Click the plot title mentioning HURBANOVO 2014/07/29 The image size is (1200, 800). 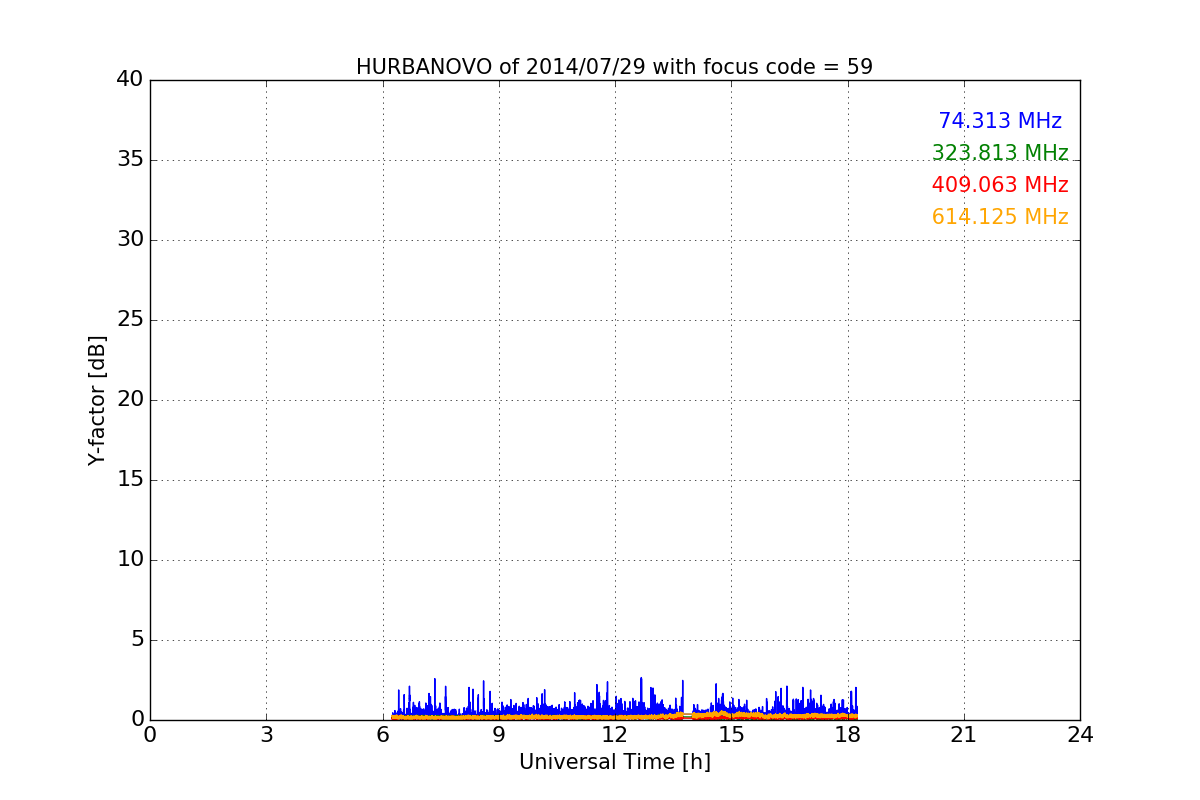pyautogui.click(x=614, y=67)
